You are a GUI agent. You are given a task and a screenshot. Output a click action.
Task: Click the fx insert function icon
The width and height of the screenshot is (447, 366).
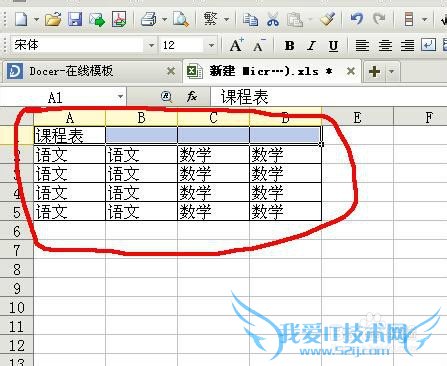192,97
